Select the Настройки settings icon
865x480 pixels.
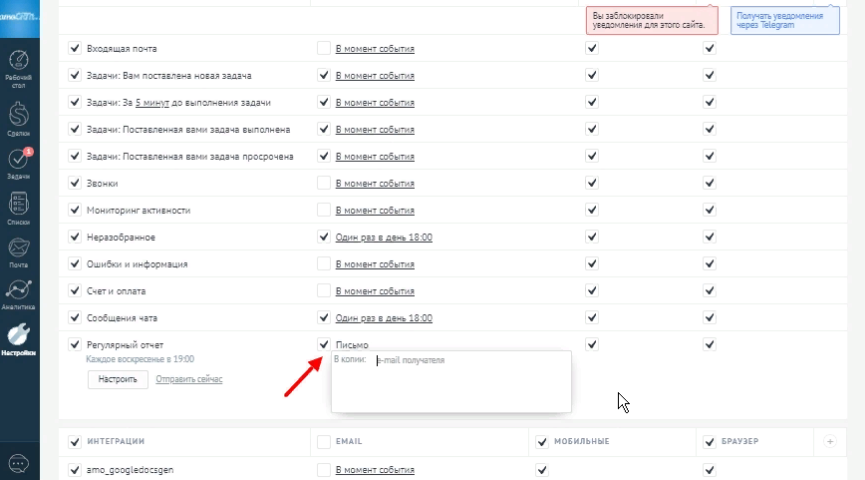[x=18, y=338]
